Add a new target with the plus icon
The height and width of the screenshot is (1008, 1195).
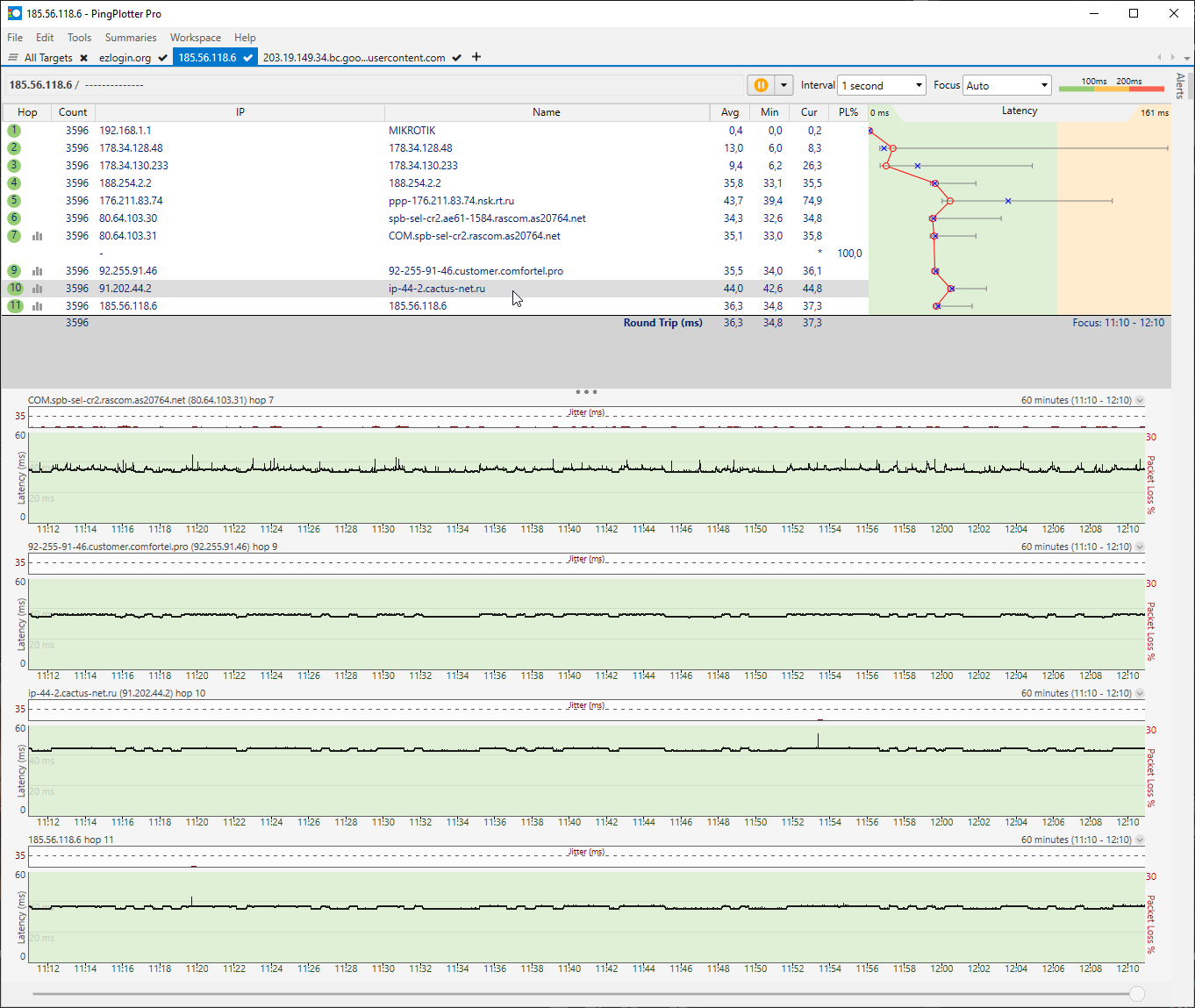click(476, 57)
